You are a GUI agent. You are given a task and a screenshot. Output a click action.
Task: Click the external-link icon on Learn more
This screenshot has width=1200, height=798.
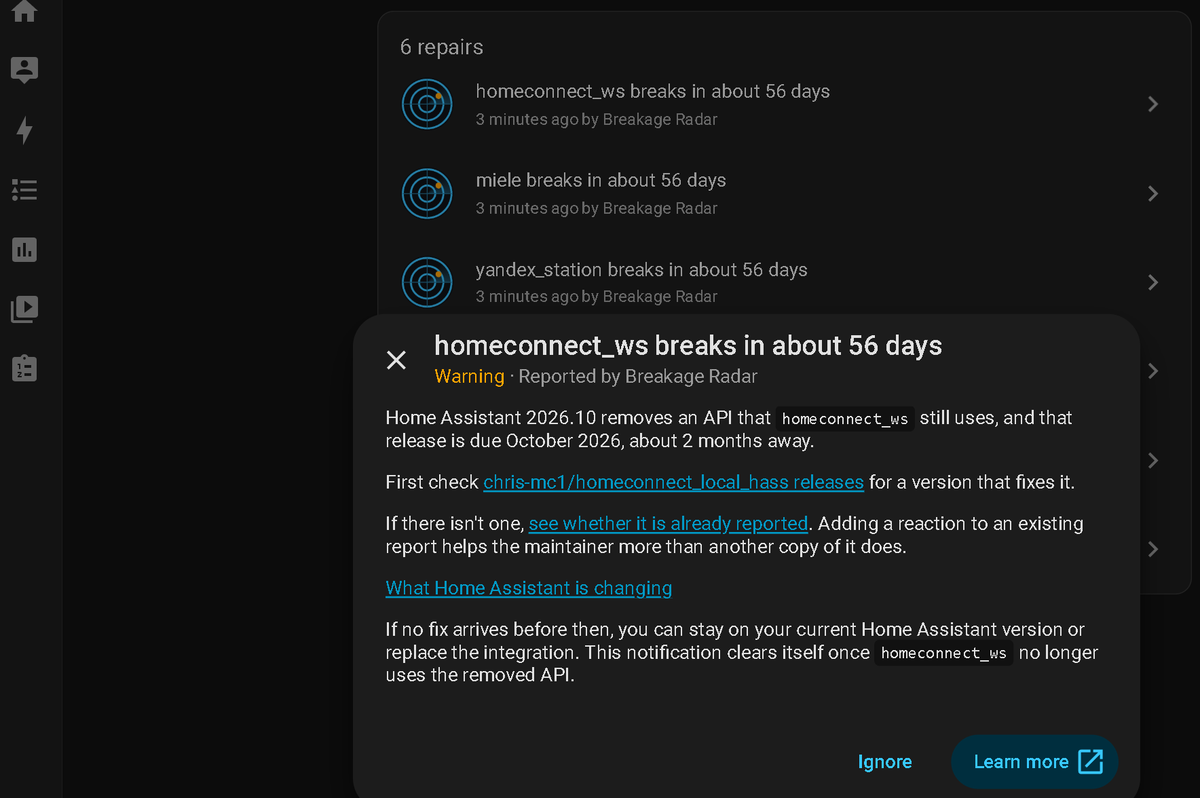(x=1090, y=762)
